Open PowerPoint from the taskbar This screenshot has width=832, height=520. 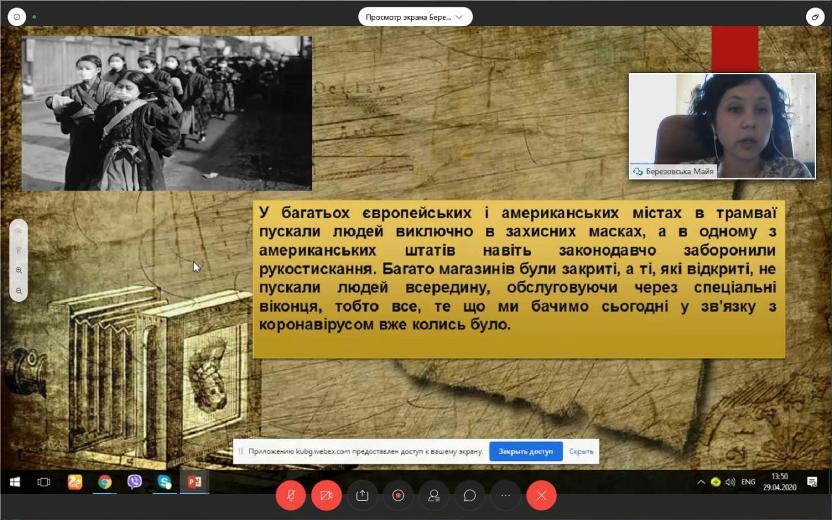pos(194,482)
